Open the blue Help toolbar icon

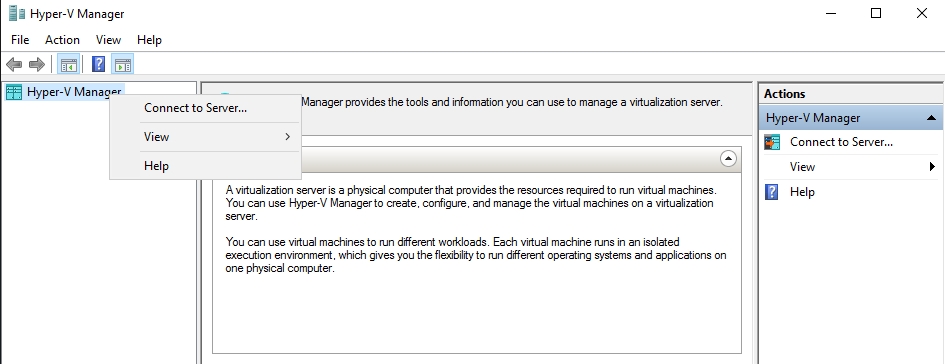pyautogui.click(x=98, y=64)
